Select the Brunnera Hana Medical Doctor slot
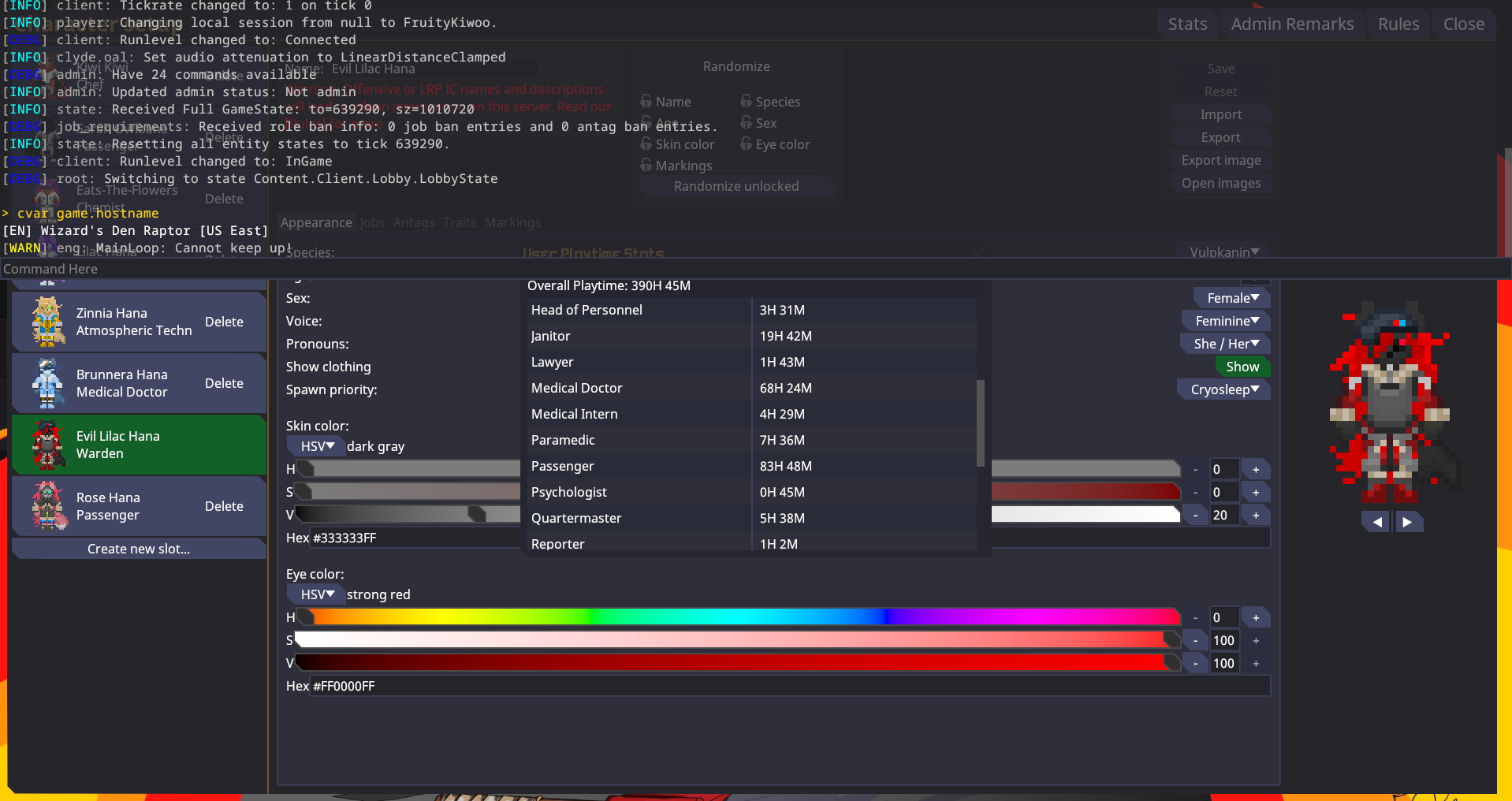 pos(139,383)
